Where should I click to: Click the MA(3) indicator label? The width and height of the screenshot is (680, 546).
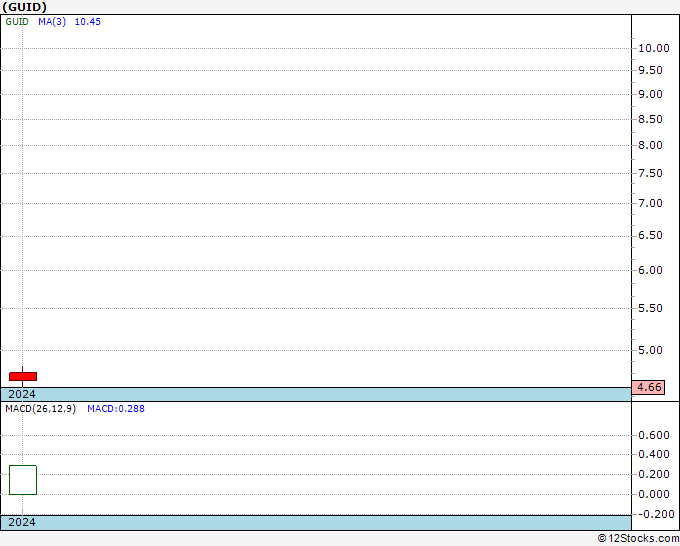52,22
